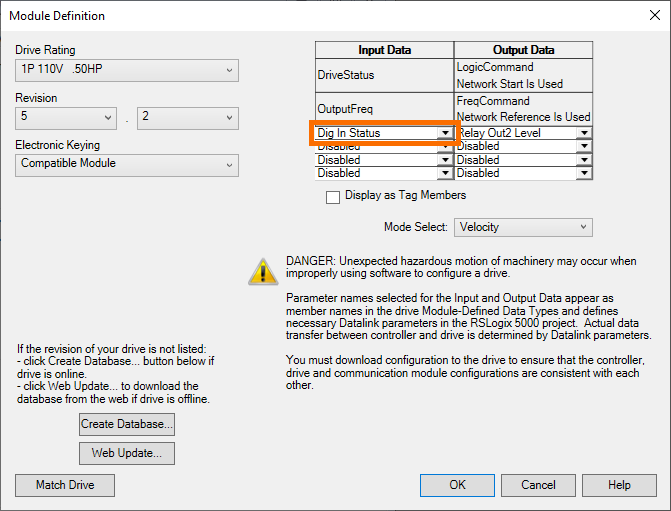
Task: Toggle the Display as Tag Members checkbox
Action: [333, 197]
